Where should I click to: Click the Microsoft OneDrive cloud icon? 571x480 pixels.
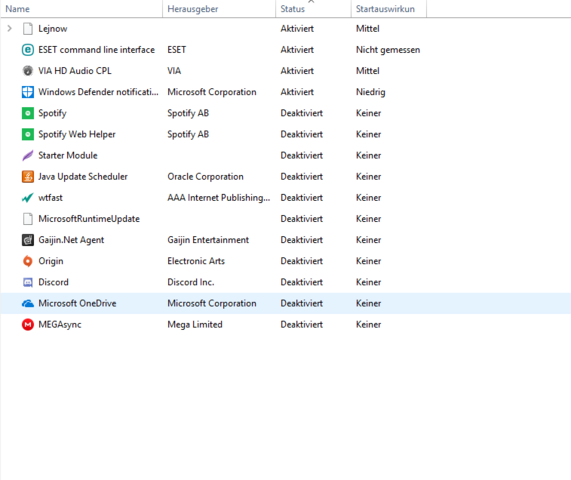coord(28,303)
